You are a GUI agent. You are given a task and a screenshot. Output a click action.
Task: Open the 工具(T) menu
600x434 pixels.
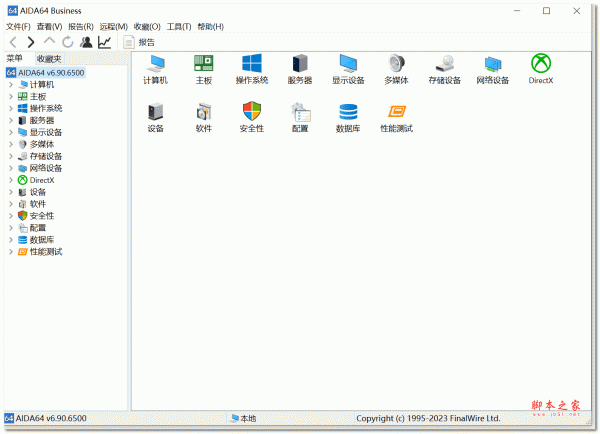coord(179,26)
